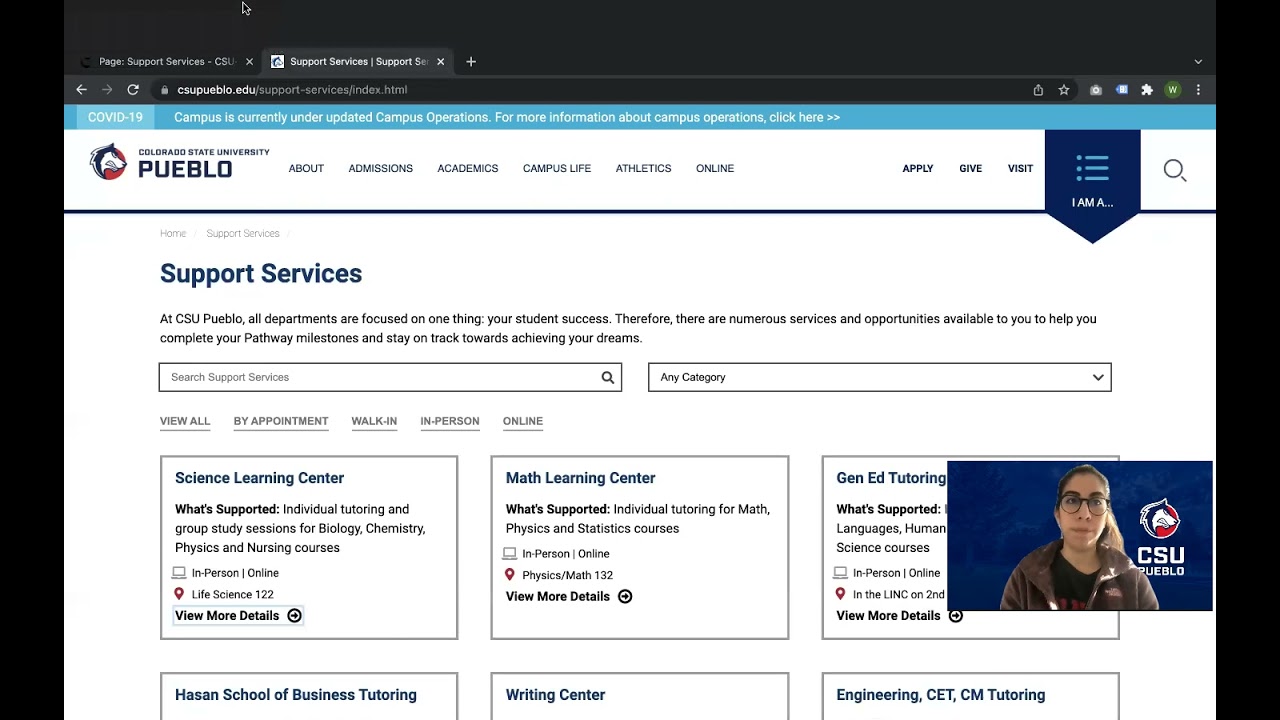The width and height of the screenshot is (1280, 720).
Task: Close the active Support Services tab
Action: pyautogui.click(x=440, y=61)
